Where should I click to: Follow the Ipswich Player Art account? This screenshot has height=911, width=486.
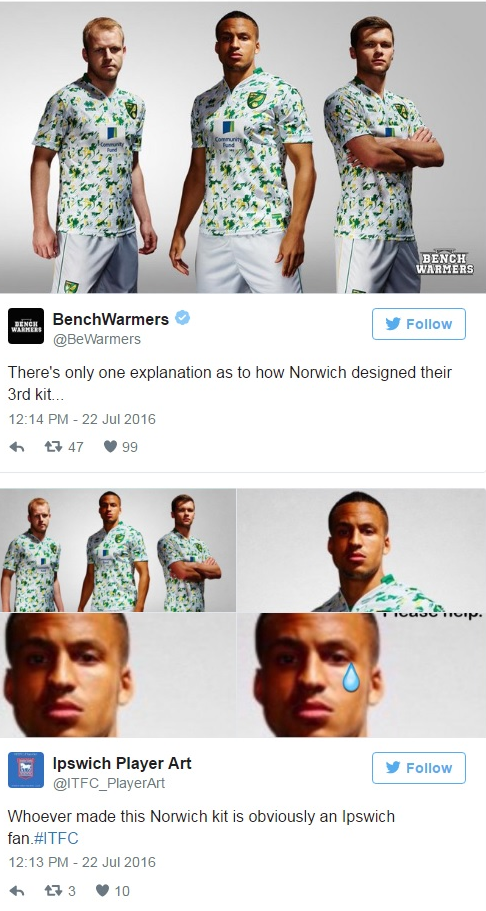pyautogui.click(x=419, y=767)
